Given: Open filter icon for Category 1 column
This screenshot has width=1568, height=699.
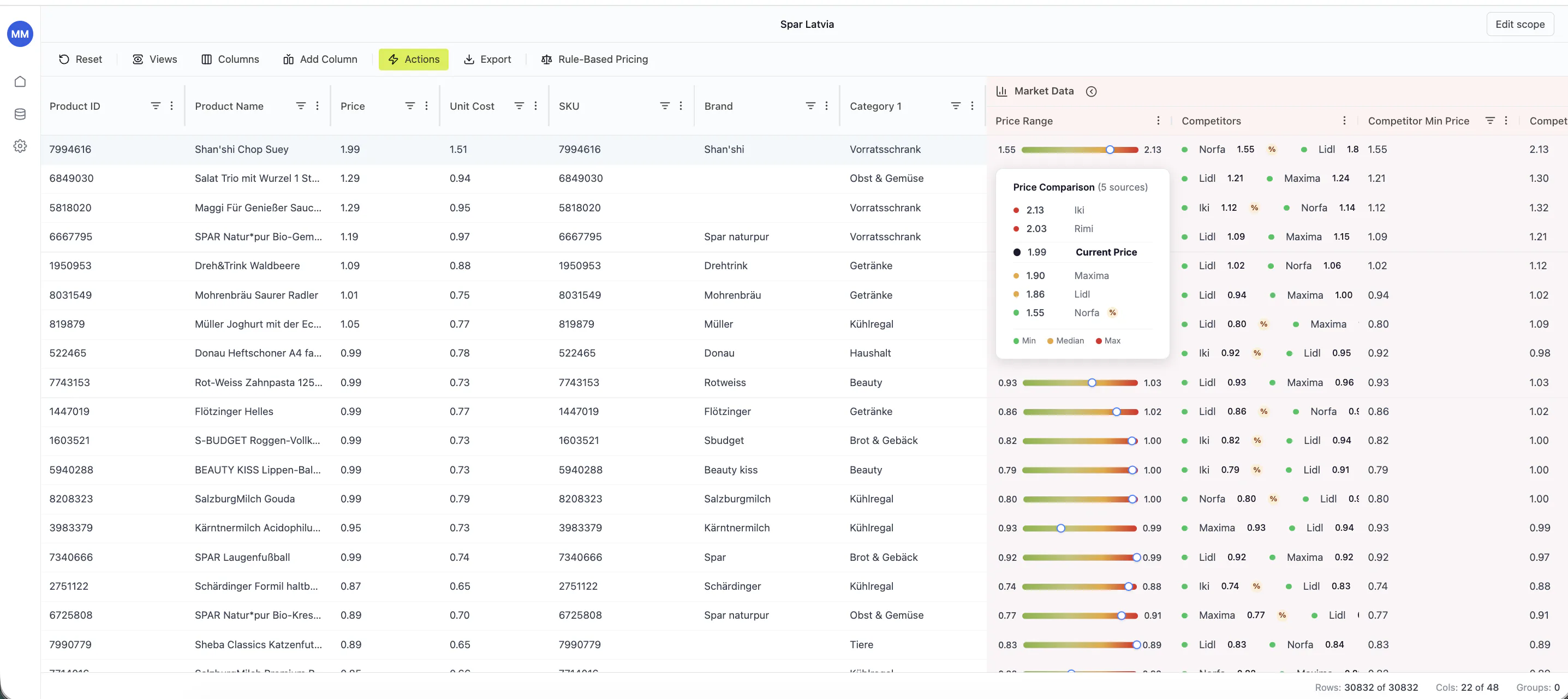Looking at the screenshot, I should click(956, 106).
